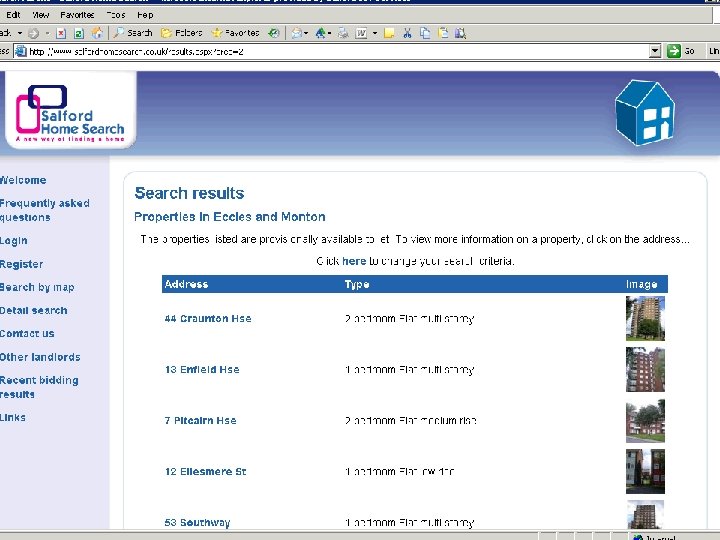Image resolution: width=720 pixels, height=540 pixels.
Task: Expand the Back button history dropdown
Action: pos(20,33)
